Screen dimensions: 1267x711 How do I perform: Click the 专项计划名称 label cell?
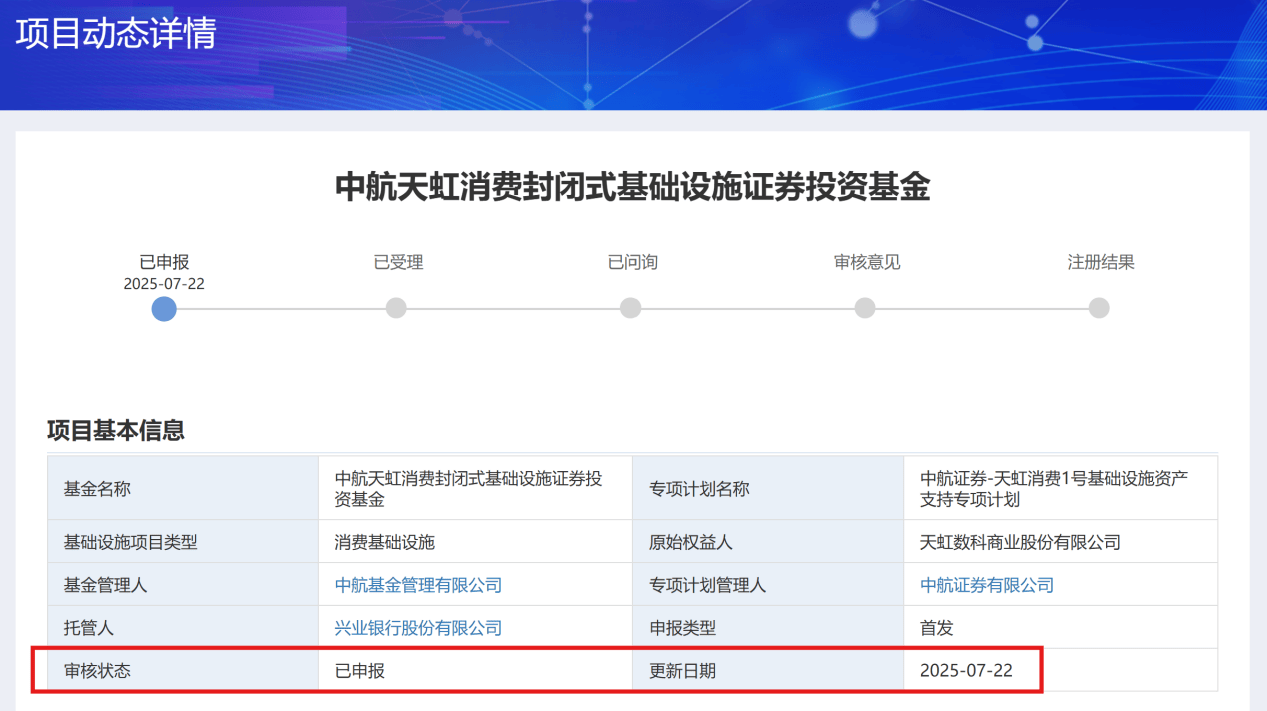pos(768,488)
